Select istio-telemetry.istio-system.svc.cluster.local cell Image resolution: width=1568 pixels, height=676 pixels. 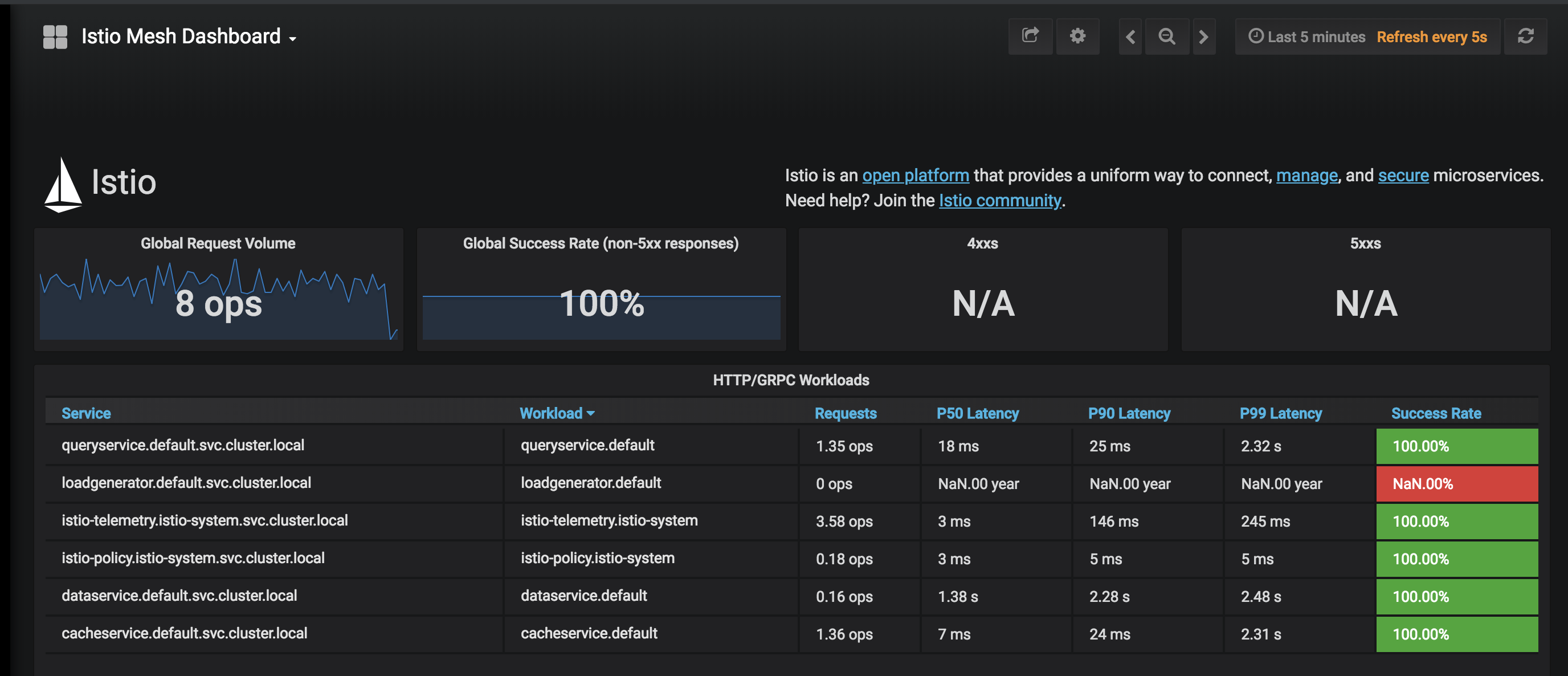pyautogui.click(x=274, y=521)
